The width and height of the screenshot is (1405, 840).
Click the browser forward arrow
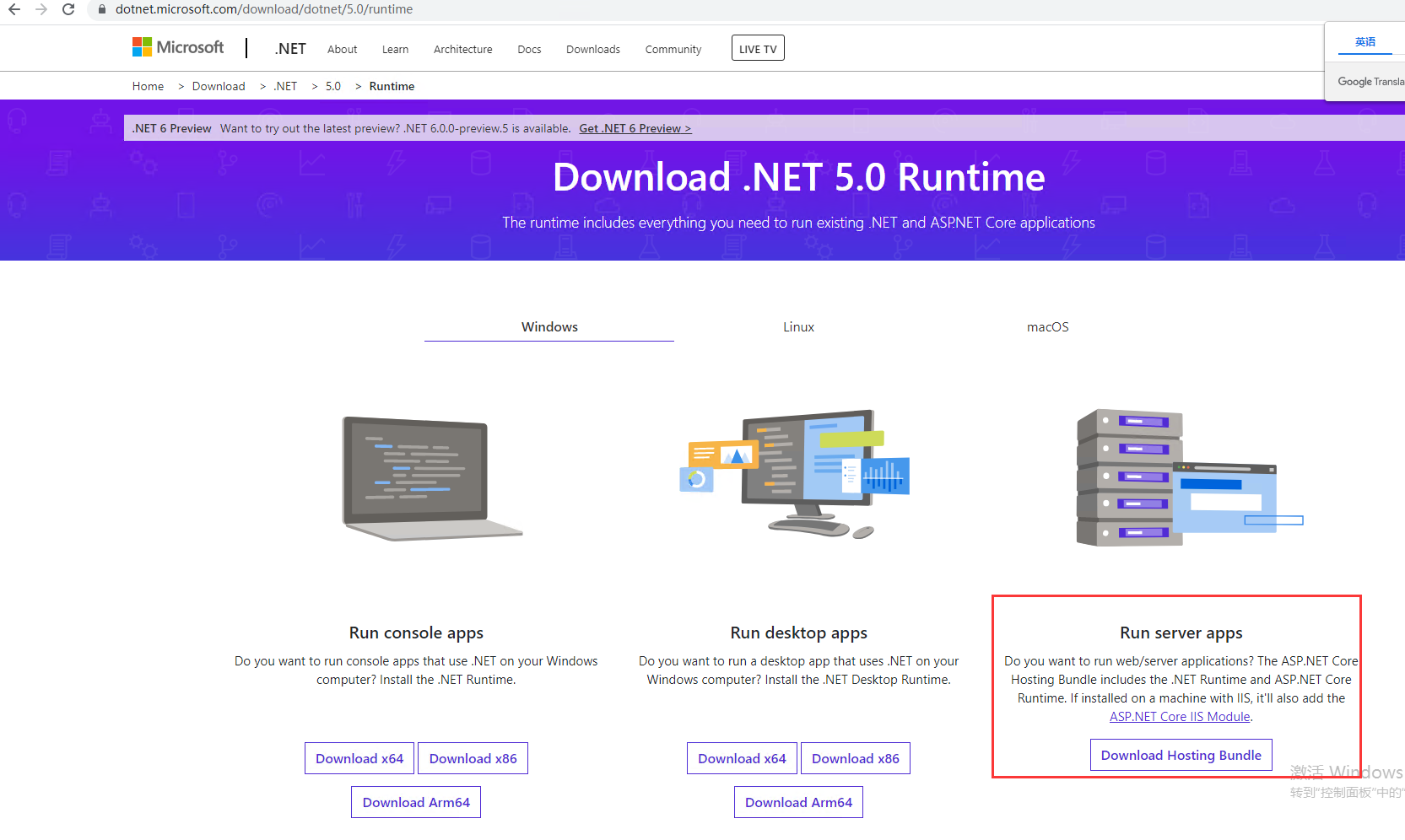(x=41, y=9)
